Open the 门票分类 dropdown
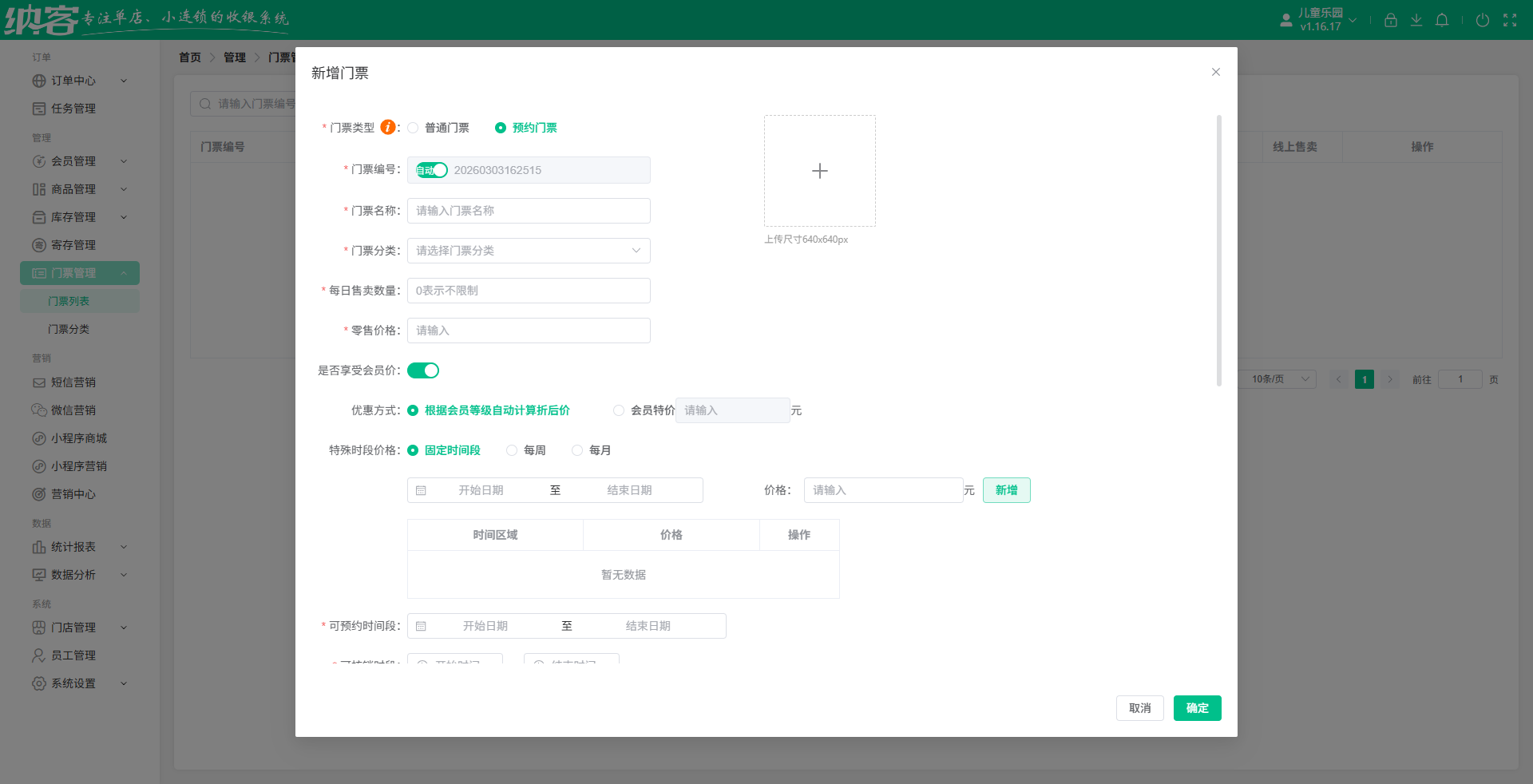Screen dimensions: 1533x784 528,251
